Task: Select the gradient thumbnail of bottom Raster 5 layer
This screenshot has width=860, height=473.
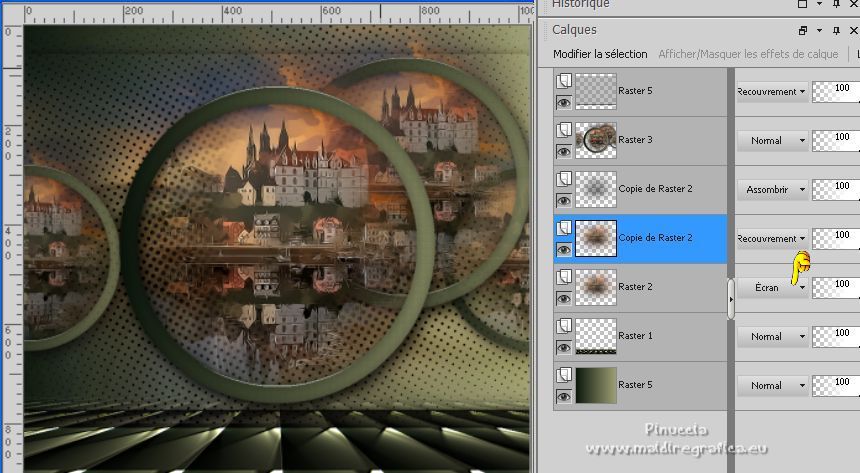Action: 596,386
